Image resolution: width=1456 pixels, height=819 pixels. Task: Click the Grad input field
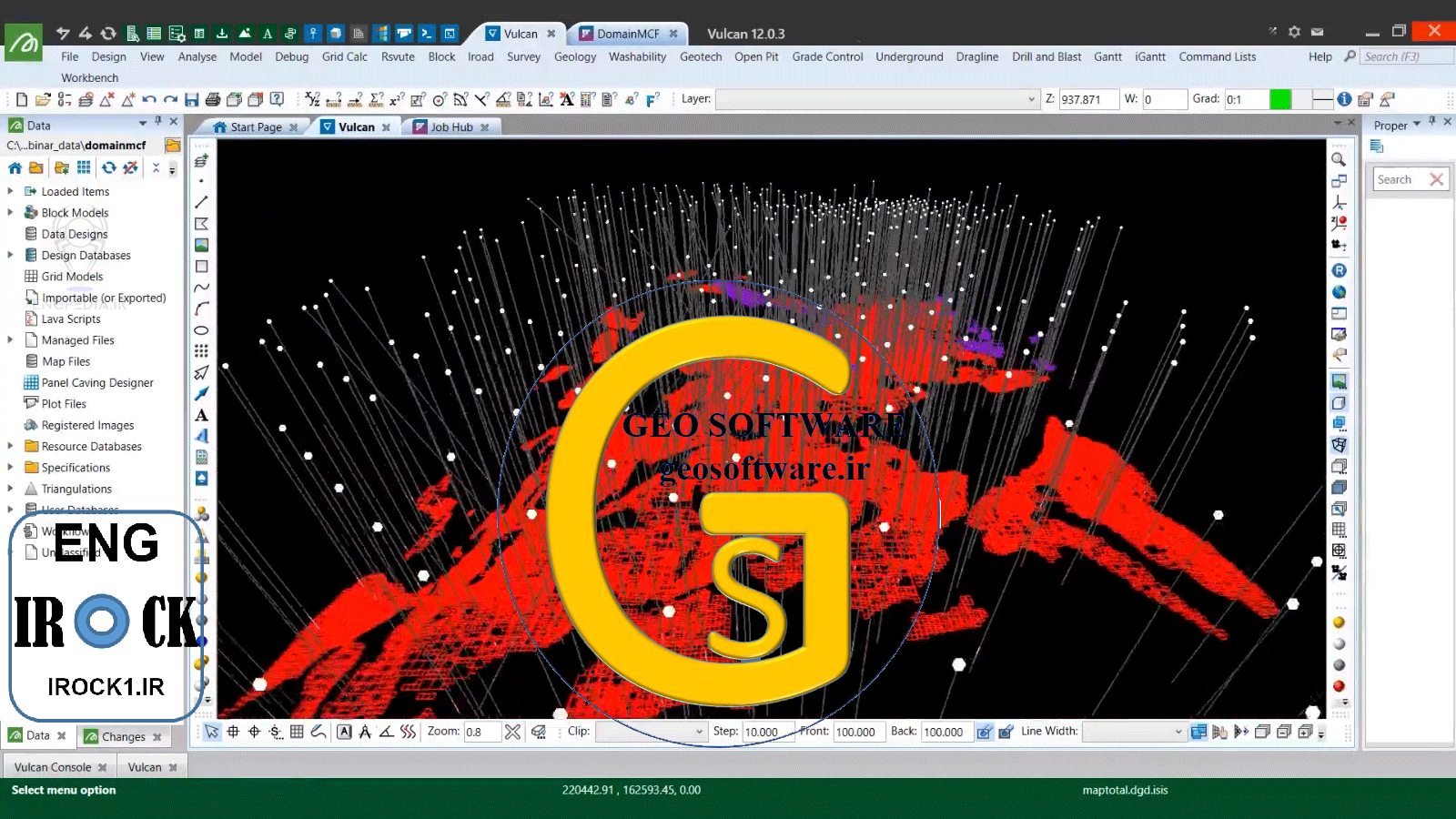(1245, 99)
